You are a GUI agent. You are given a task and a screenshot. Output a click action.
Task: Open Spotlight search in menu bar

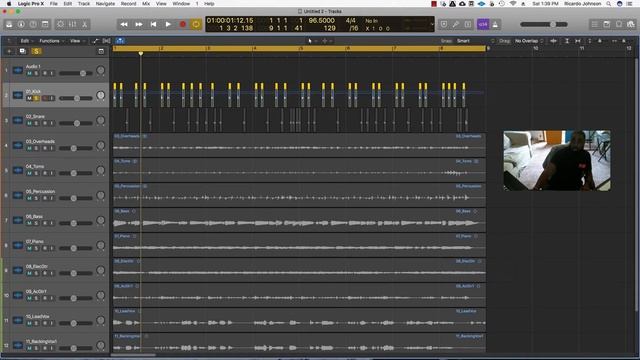609,4
